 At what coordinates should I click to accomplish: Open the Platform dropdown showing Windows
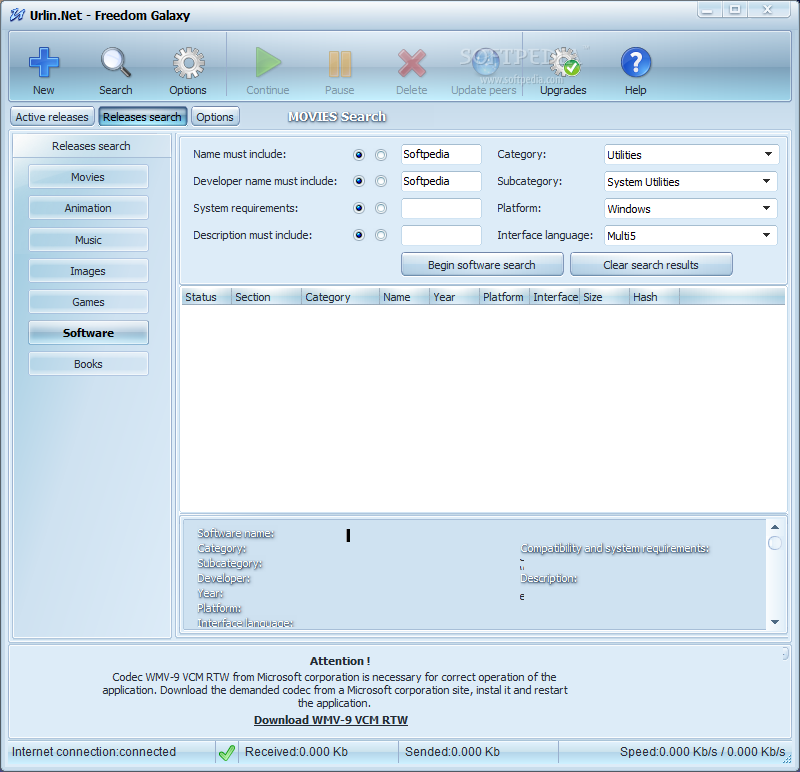[x=691, y=209]
